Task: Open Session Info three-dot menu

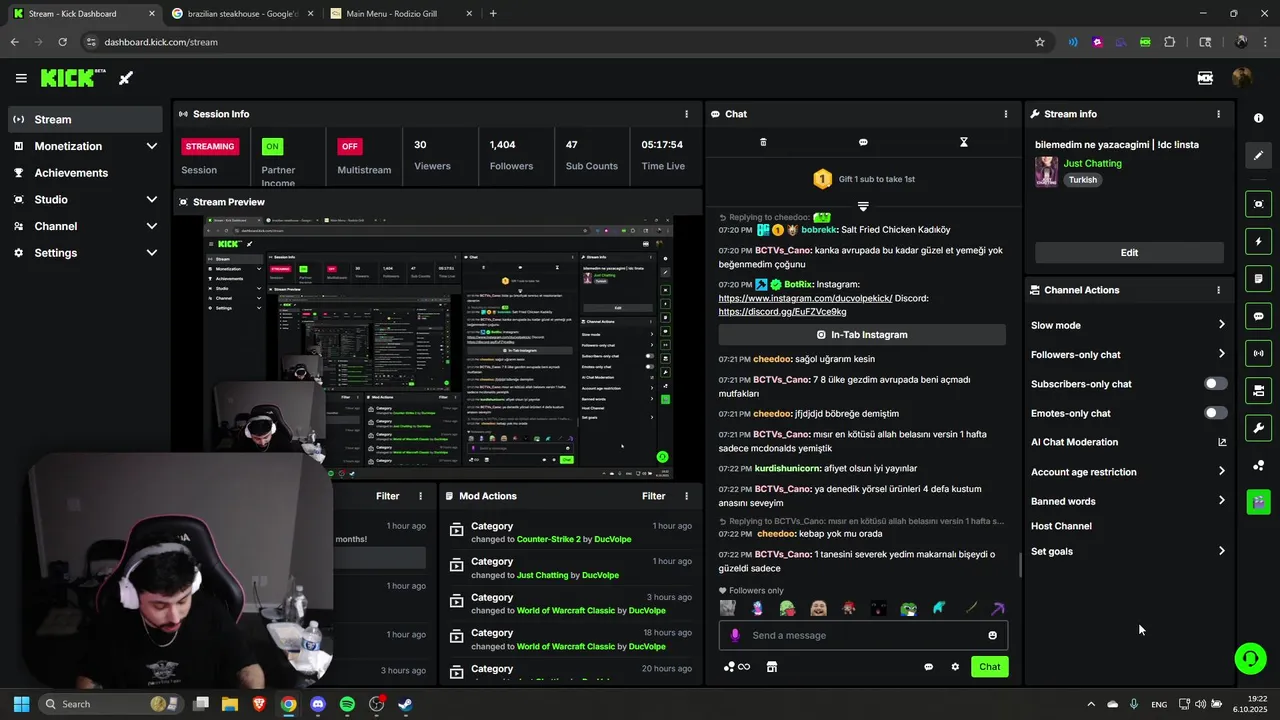Action: (686, 114)
